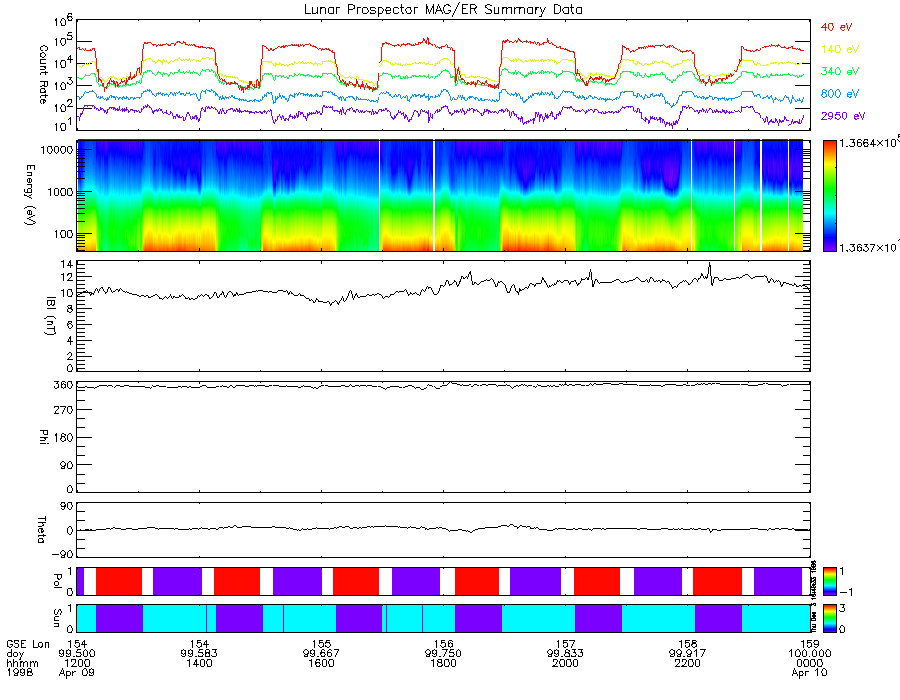Viewport: 900px width, 700px height.
Task: Click the '99.917' day-of-year value
Action: 688,654
